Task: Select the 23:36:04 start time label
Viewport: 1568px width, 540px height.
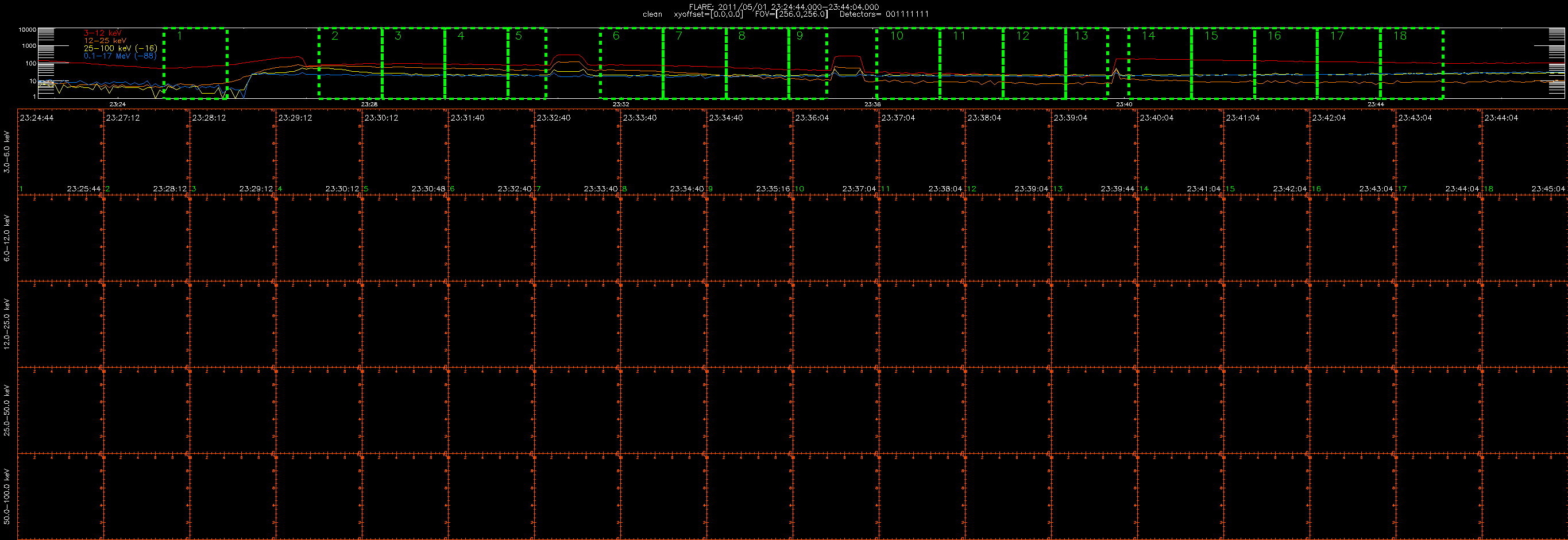Action: 812,118
